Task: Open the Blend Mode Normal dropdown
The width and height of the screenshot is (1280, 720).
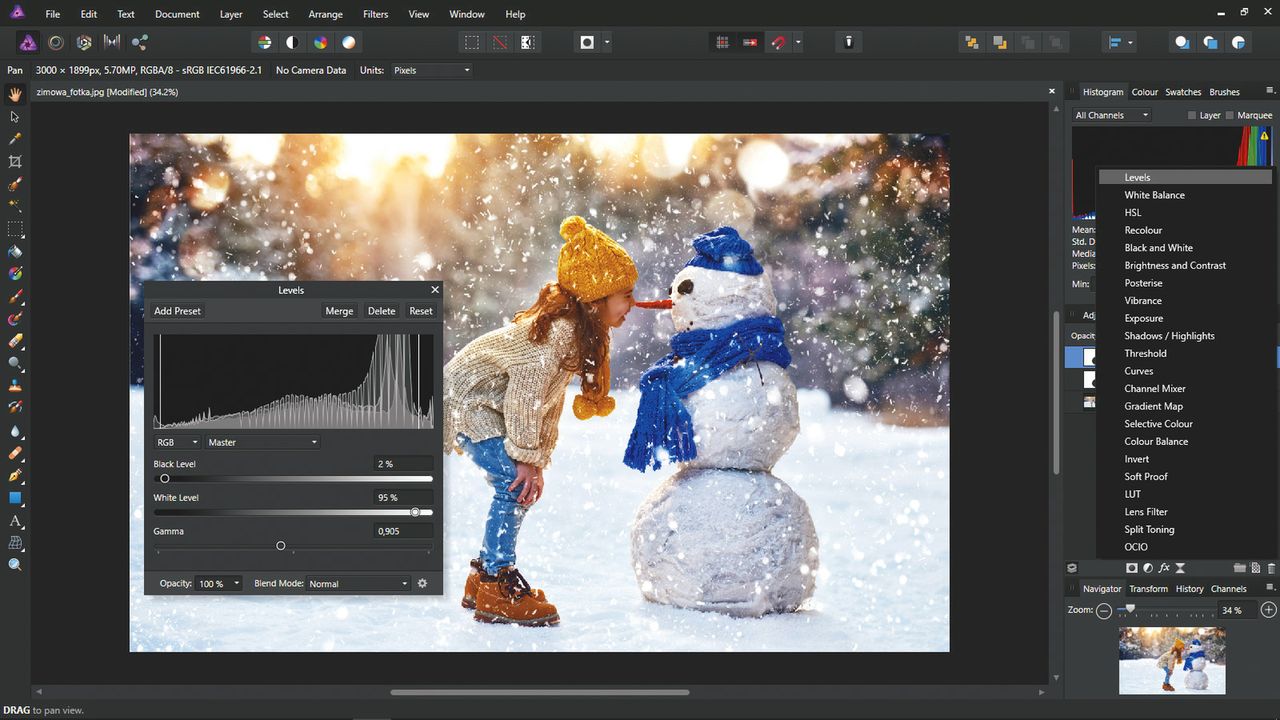Action: [358, 583]
